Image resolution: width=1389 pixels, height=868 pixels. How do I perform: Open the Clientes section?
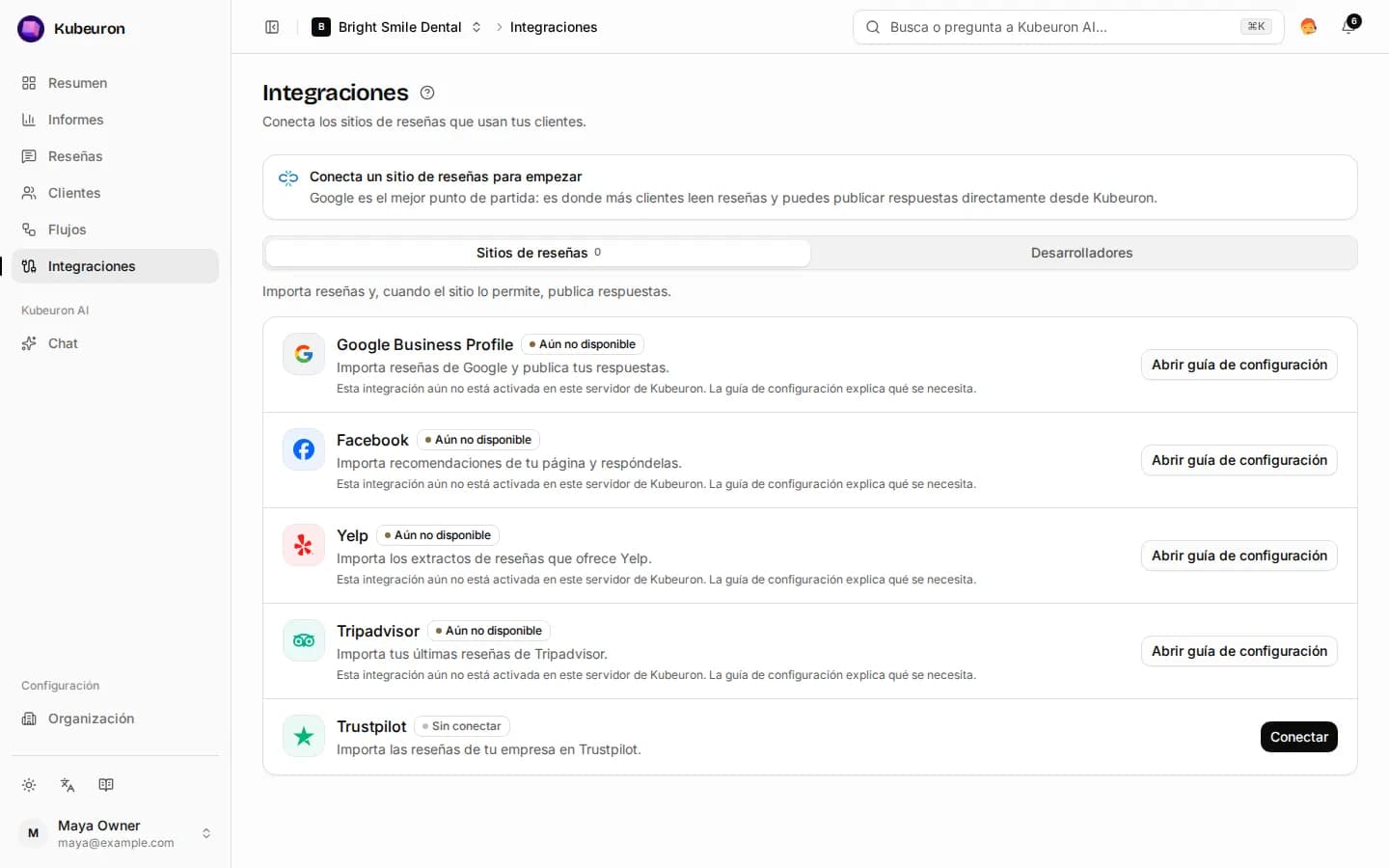pyautogui.click(x=116, y=193)
